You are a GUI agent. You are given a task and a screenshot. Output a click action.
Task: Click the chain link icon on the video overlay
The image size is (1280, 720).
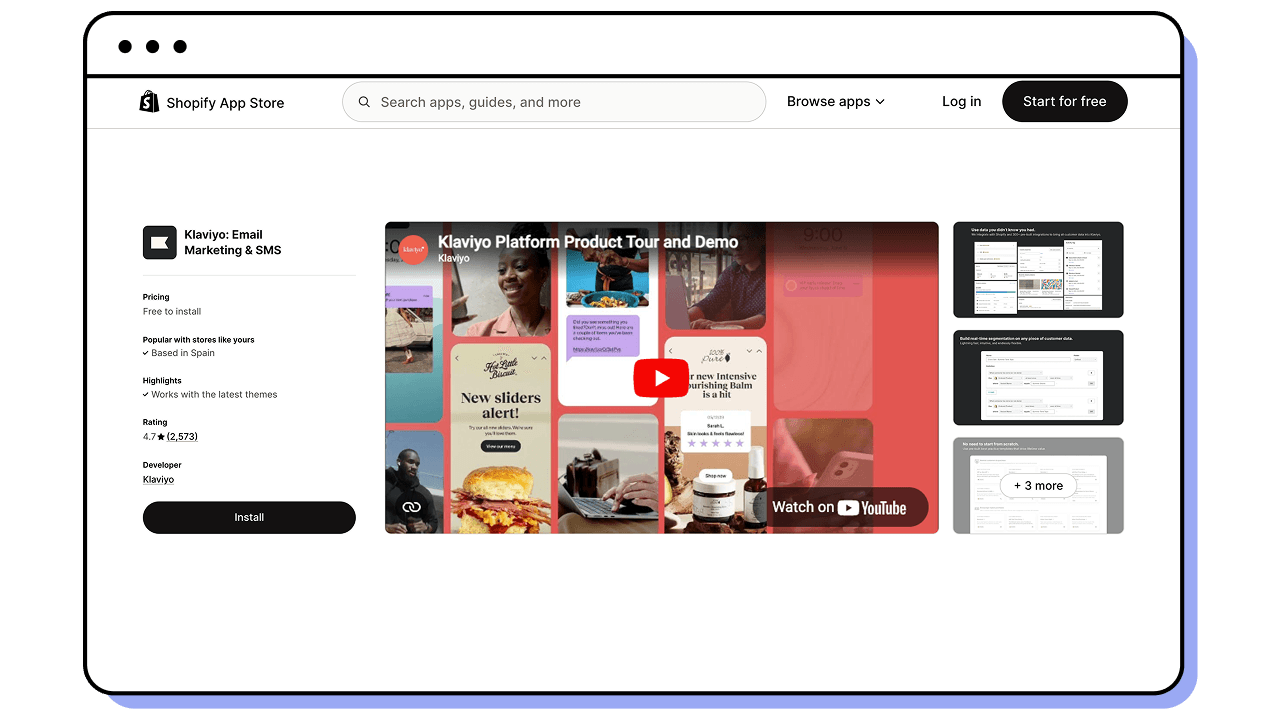pos(412,506)
